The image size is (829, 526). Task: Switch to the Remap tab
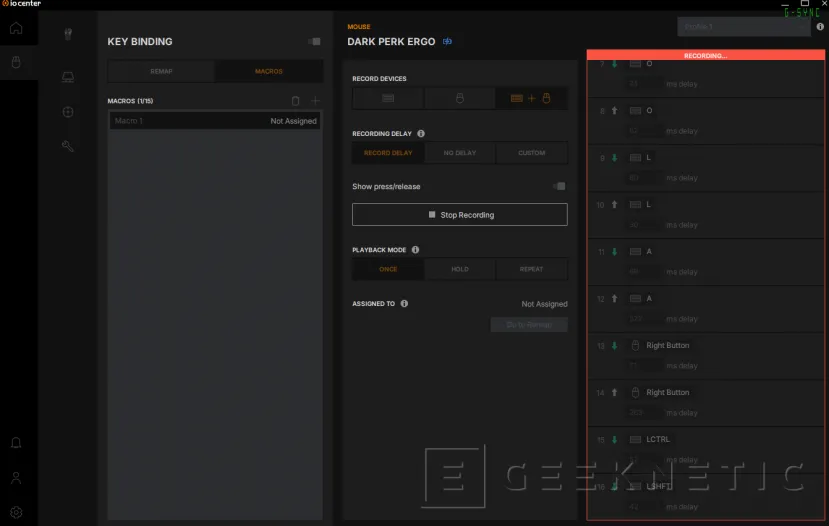tap(161, 72)
